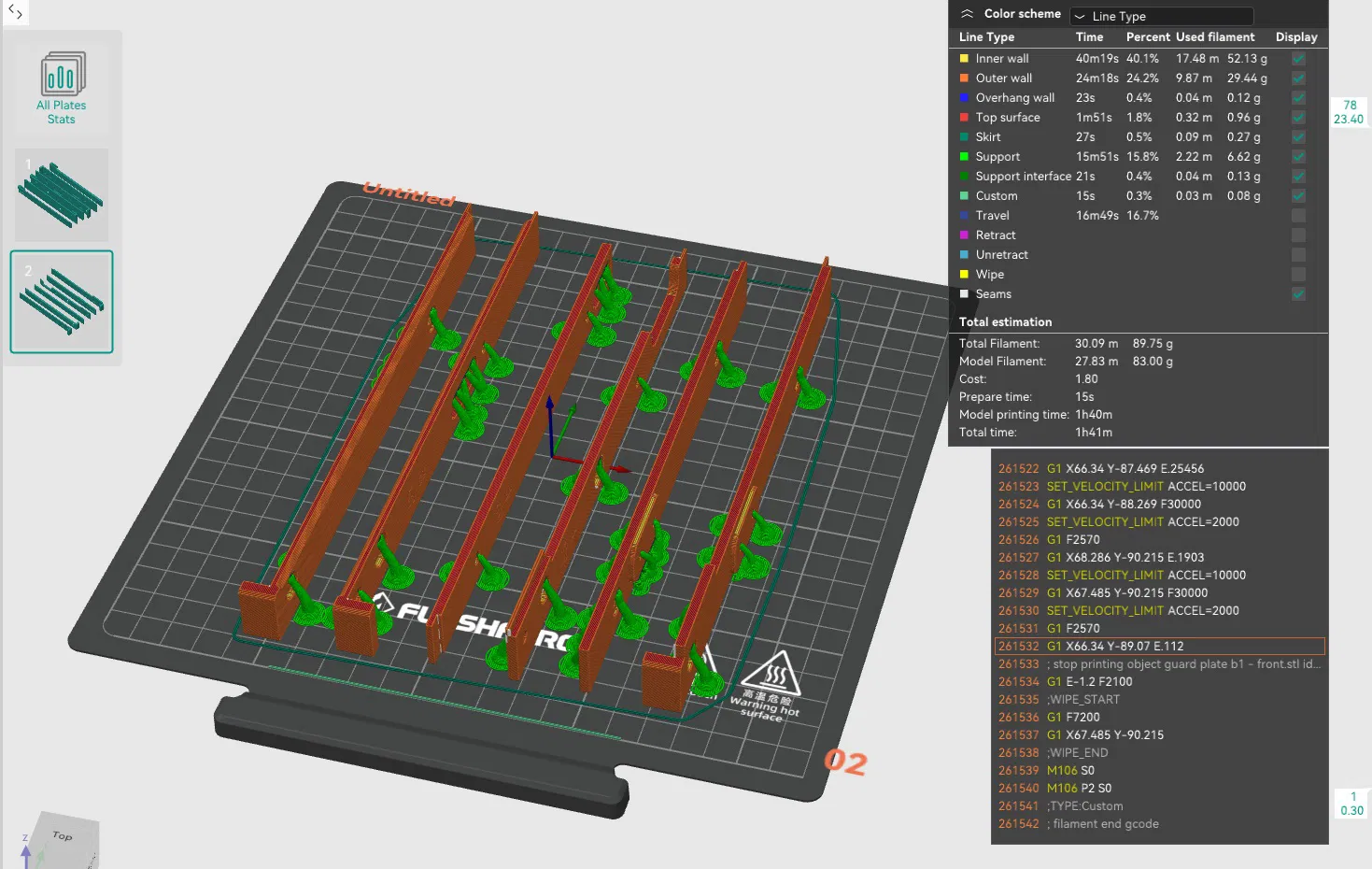This screenshot has width=1372, height=869.
Task: Click Model printing time value 1h40m
Action: (x=1094, y=415)
